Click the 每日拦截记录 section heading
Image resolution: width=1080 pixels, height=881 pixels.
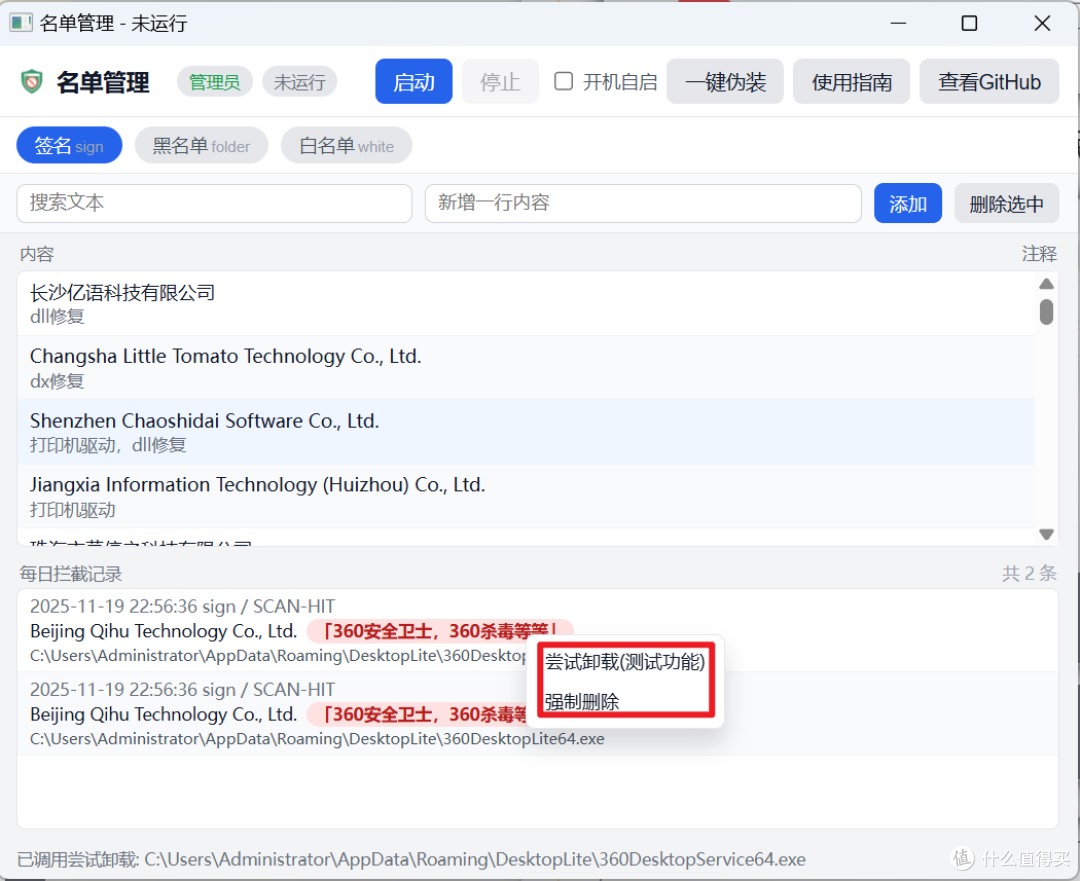click(70, 574)
